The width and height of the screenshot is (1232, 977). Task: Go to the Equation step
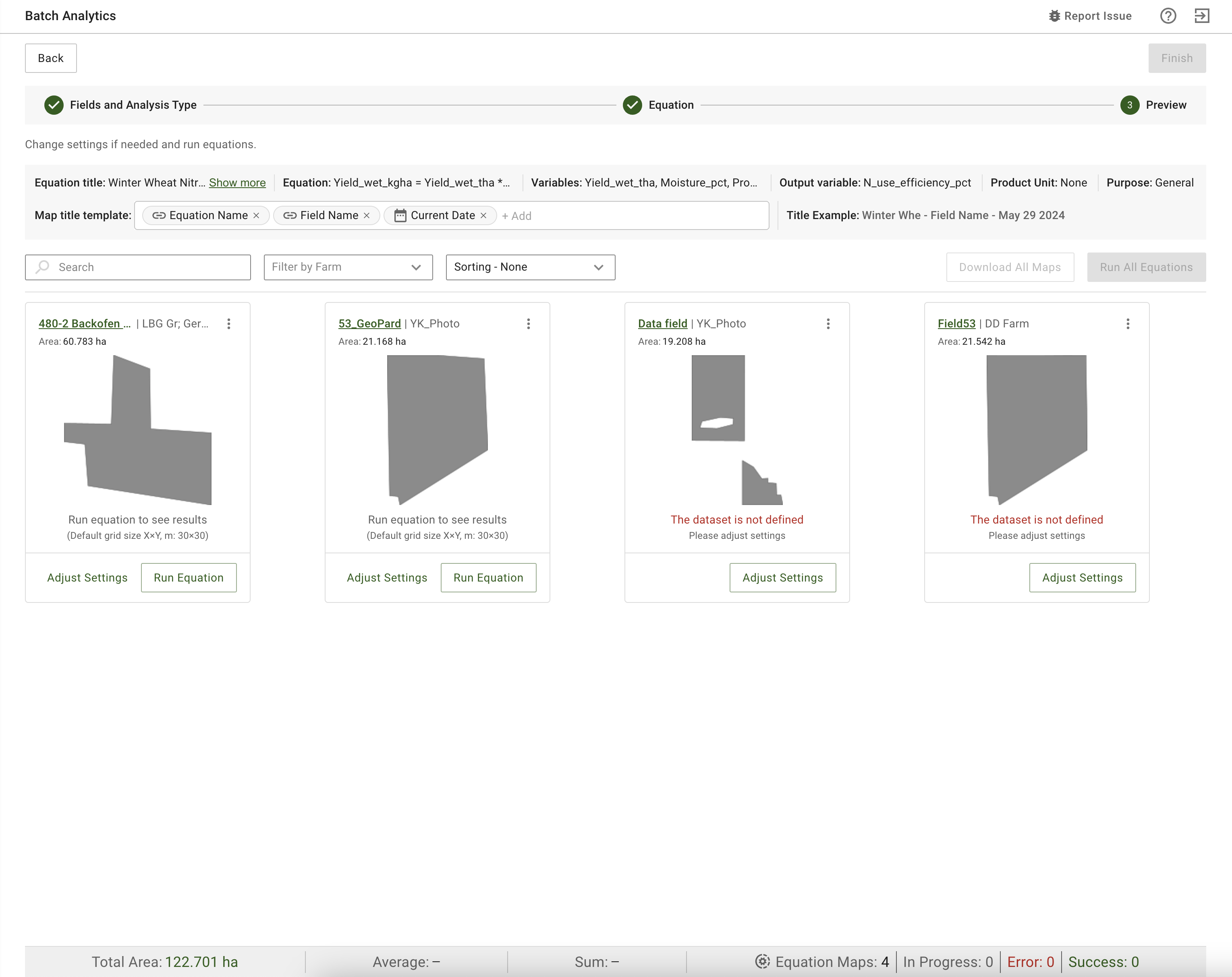670,105
